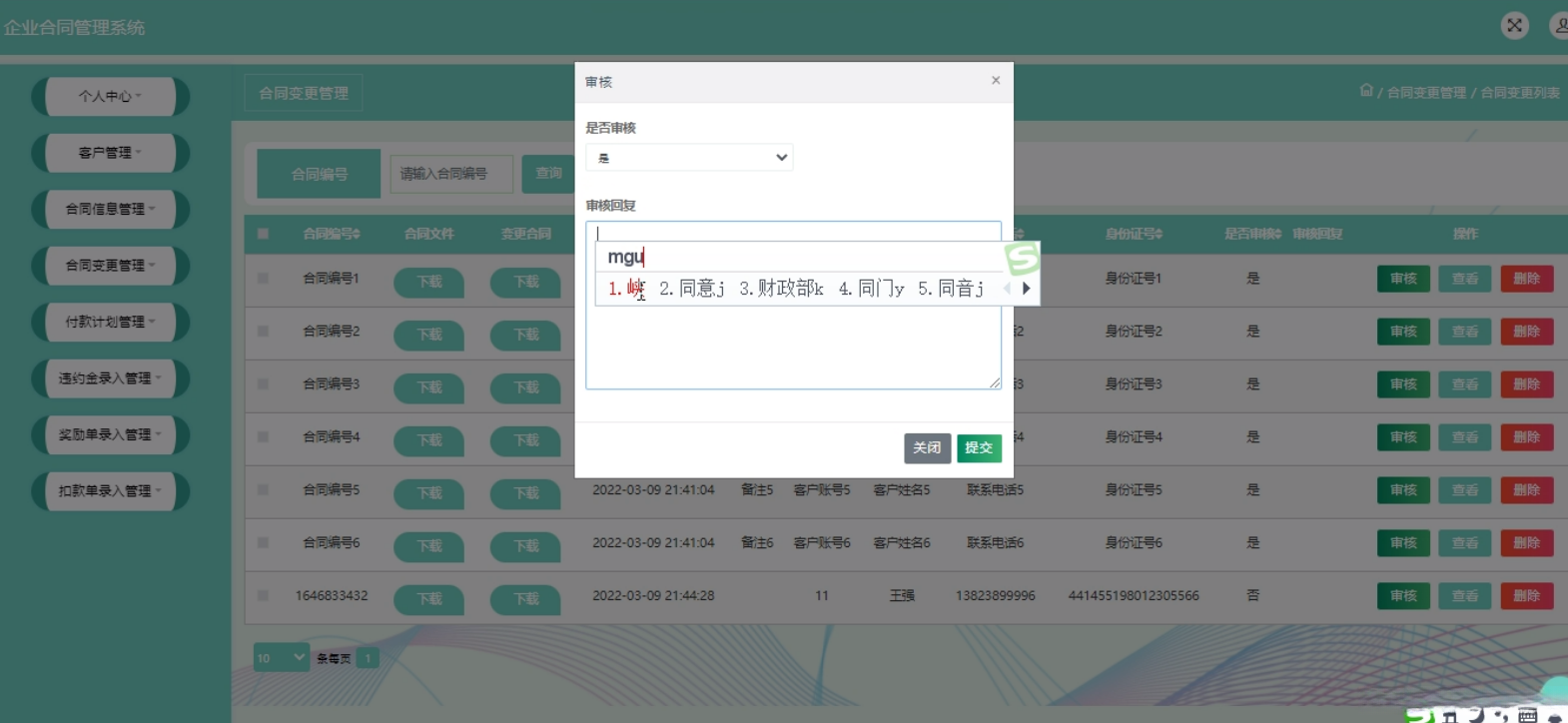Screen dimensions: 1568x723
Task: Download 合同文件 for 合同编号1
Action: click(428, 282)
